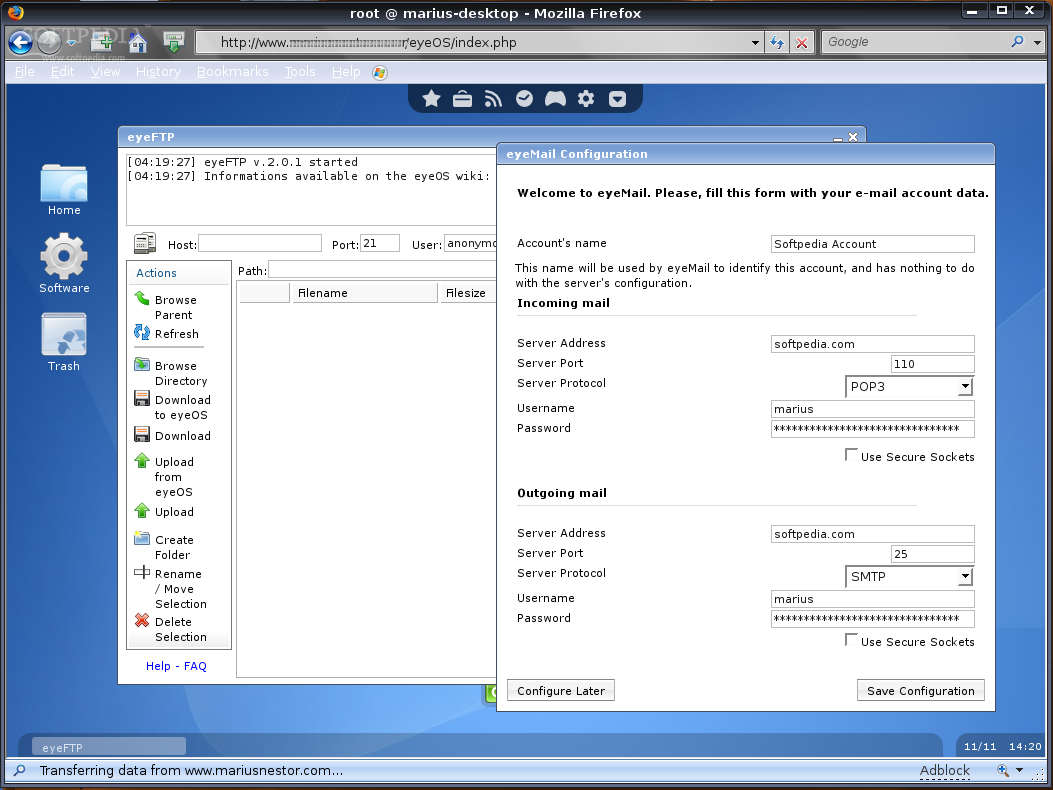Enable Use Secure Sockets for incoming mail
The width and height of the screenshot is (1053, 790).
coord(851,455)
